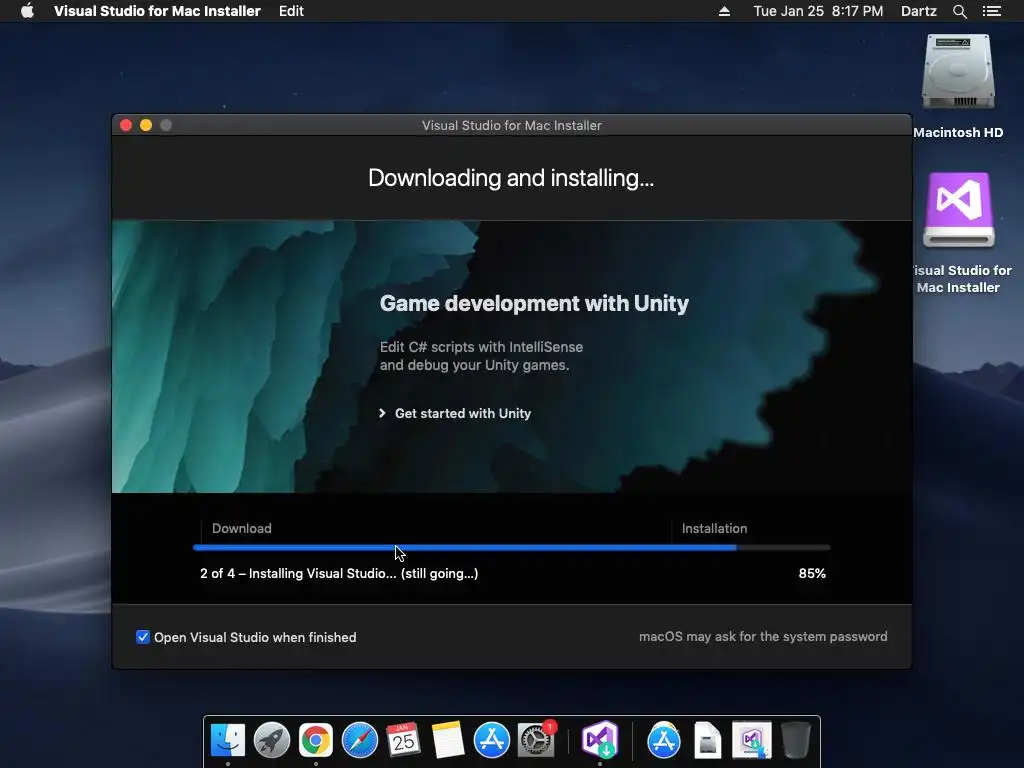Open Launchpad rocket icon in Dock

272,741
